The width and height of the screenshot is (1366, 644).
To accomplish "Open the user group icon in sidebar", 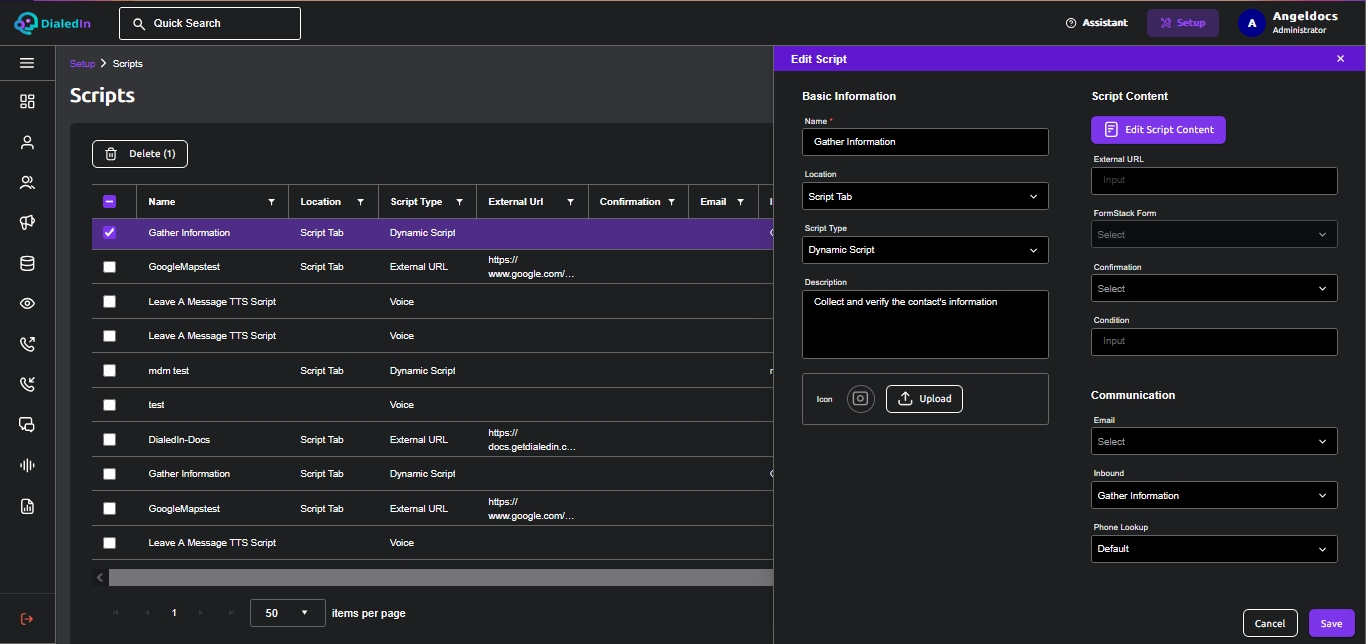I will point(27,183).
